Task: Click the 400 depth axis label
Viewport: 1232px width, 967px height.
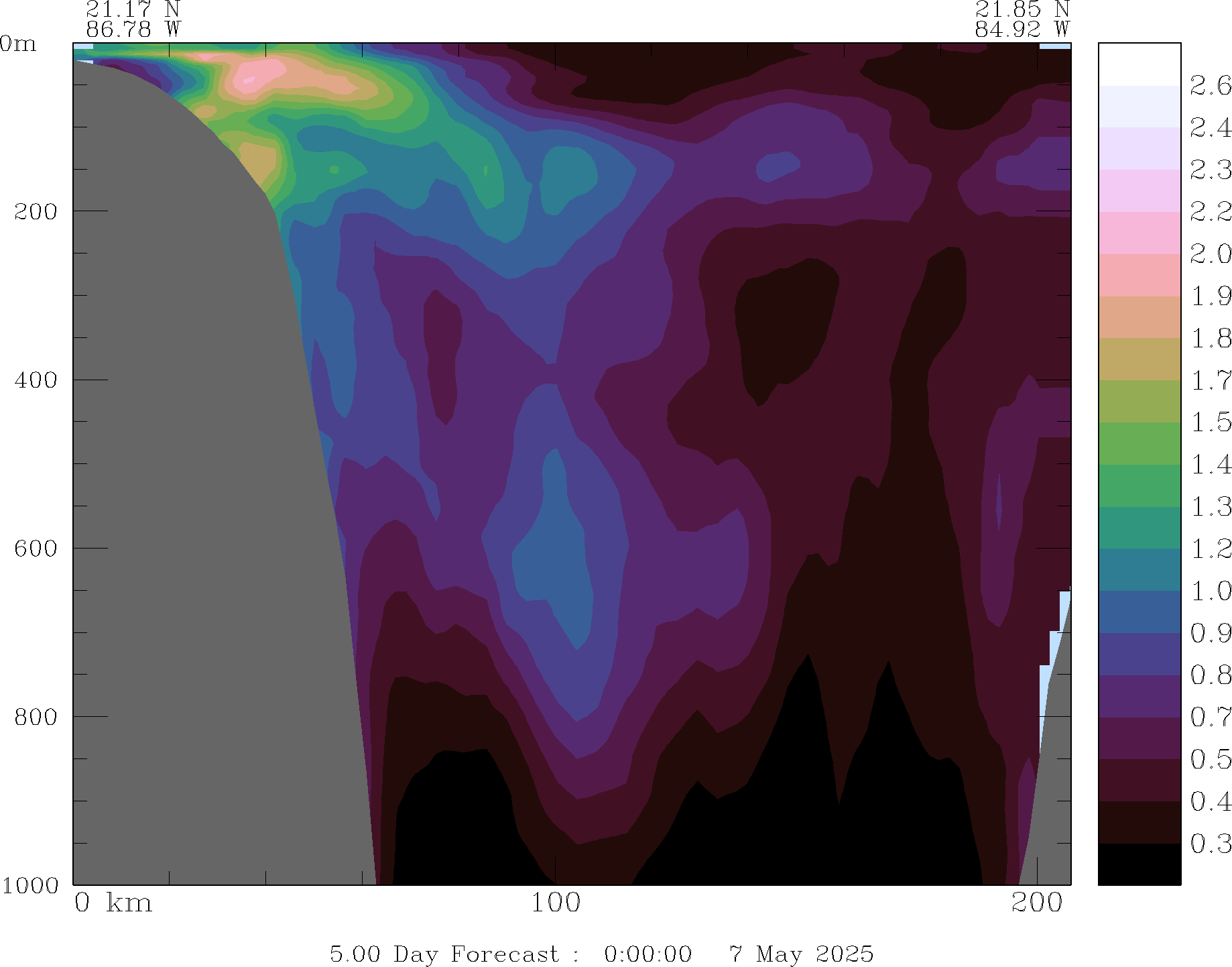Action: [x=36, y=380]
